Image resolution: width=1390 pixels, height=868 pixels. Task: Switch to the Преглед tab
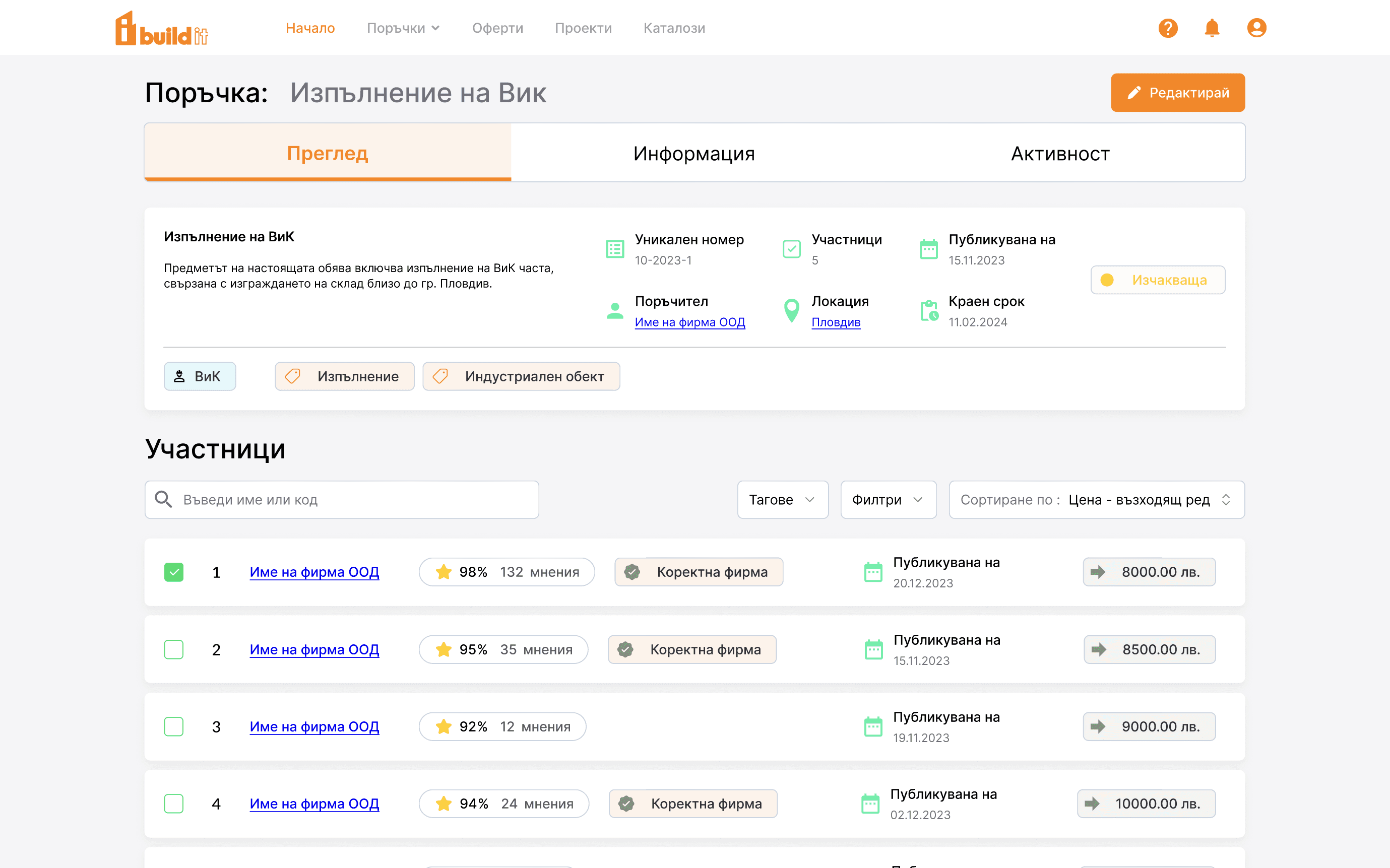pyautogui.click(x=327, y=153)
